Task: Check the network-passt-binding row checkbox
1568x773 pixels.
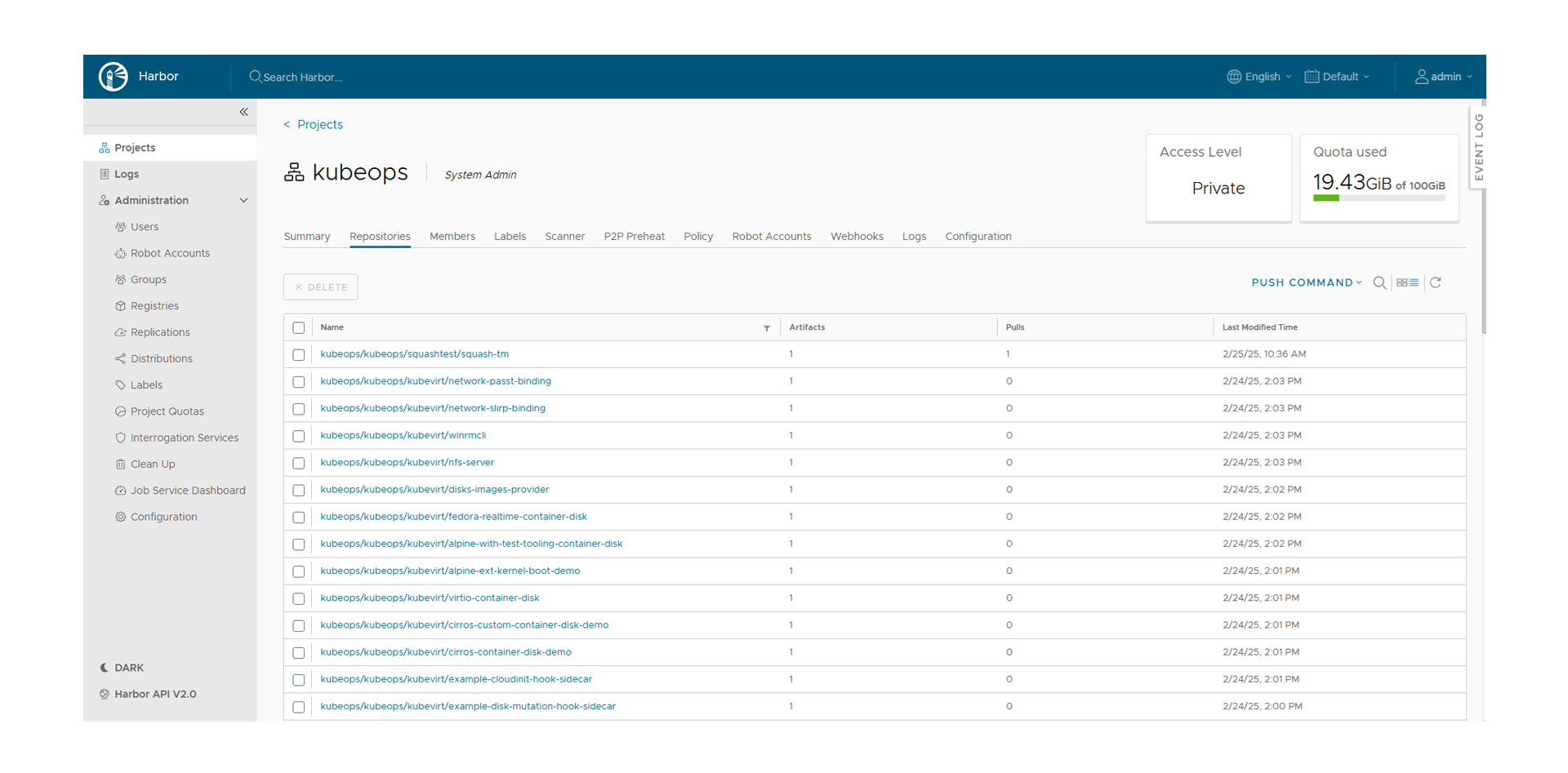Action: 299,381
